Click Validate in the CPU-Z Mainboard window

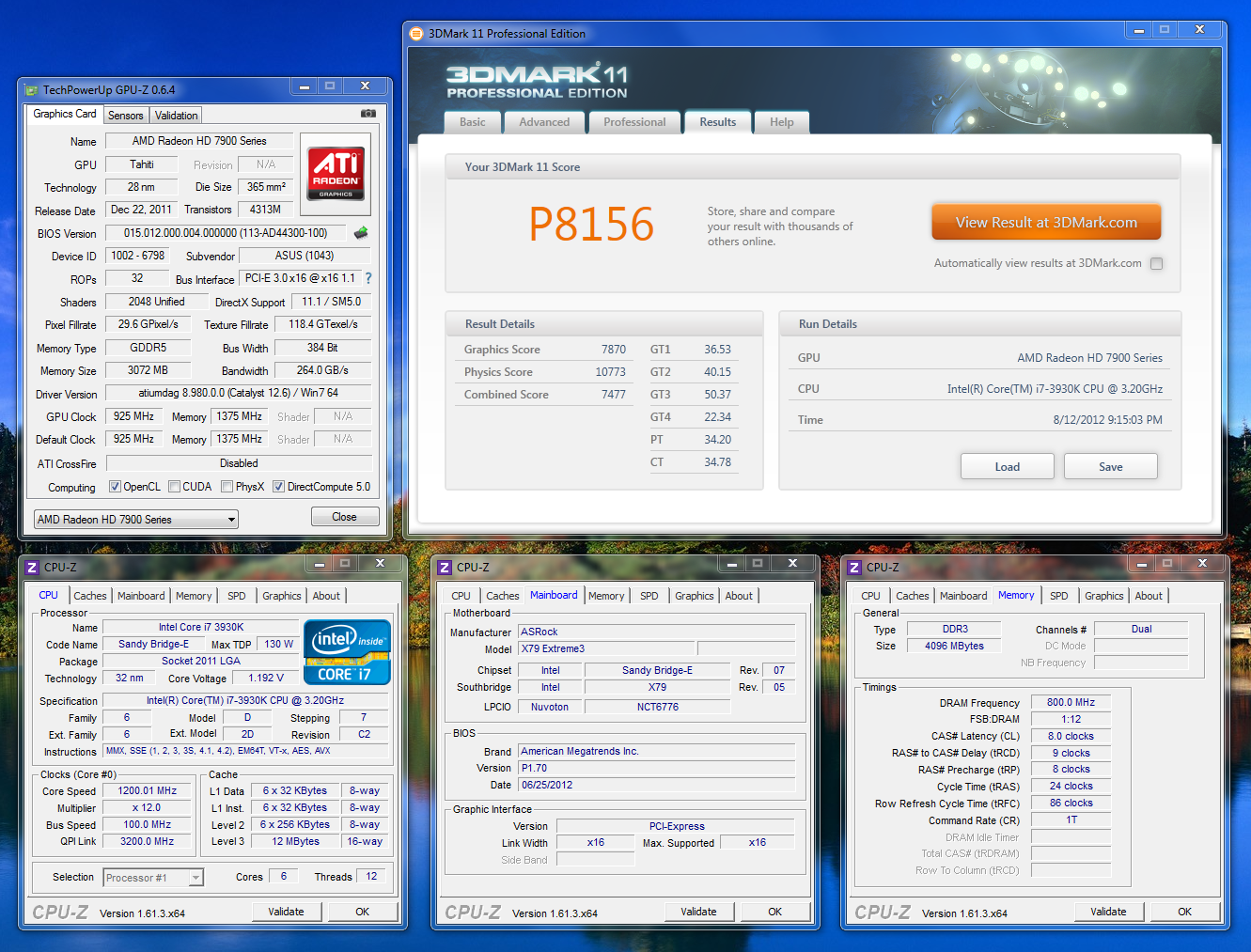pyautogui.click(x=699, y=912)
